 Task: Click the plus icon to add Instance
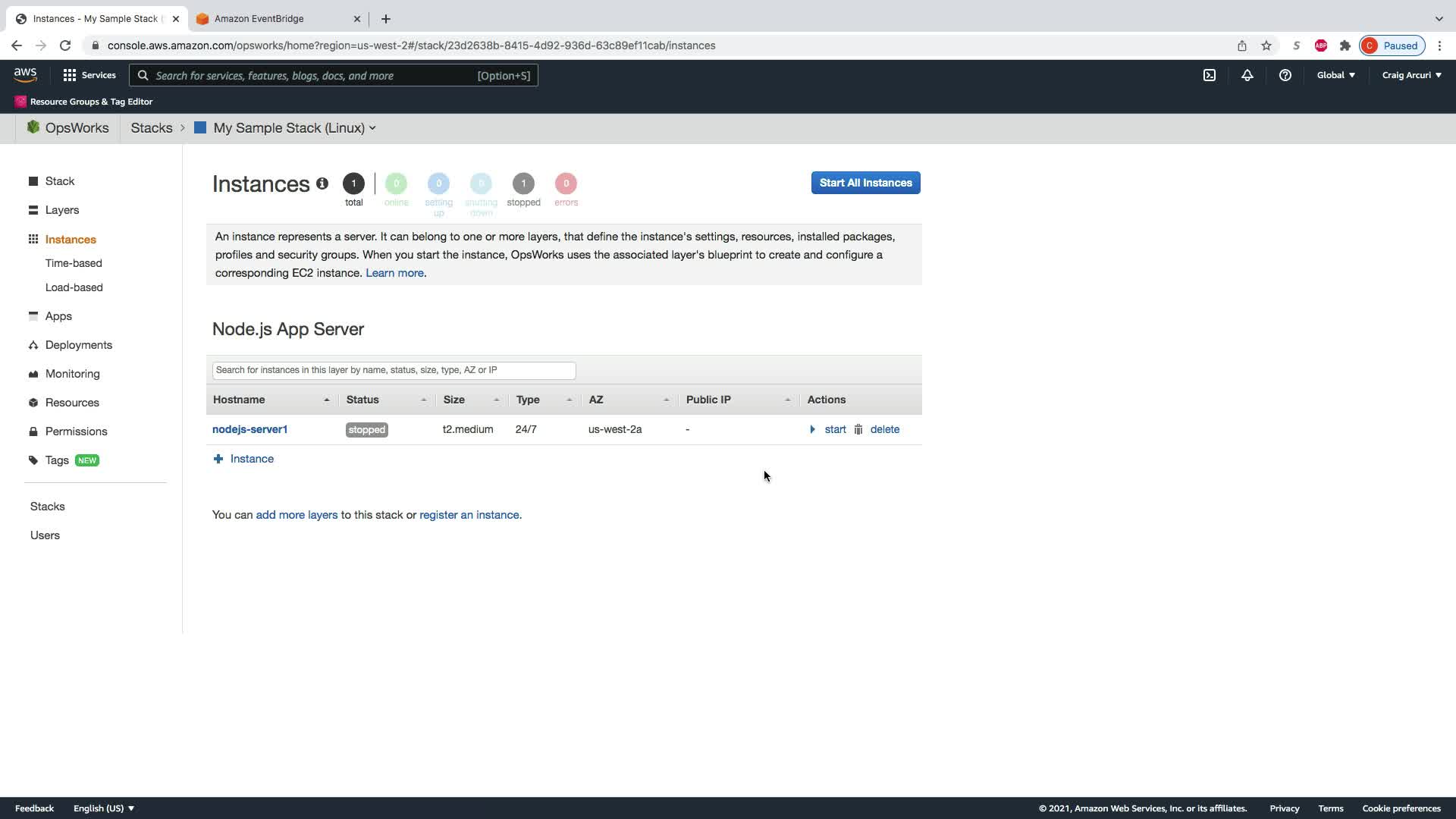click(x=218, y=459)
